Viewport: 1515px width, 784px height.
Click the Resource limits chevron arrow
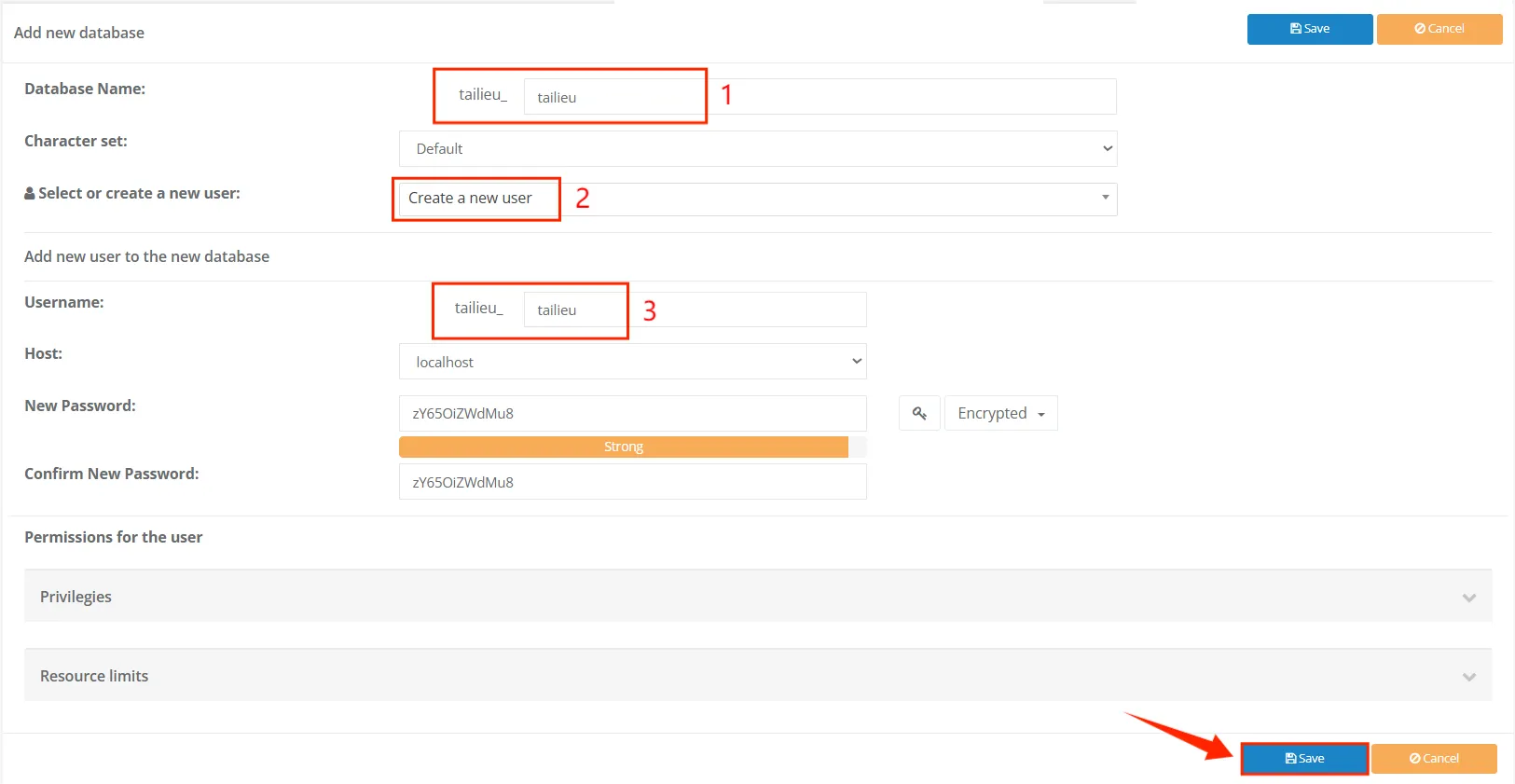point(1469,677)
